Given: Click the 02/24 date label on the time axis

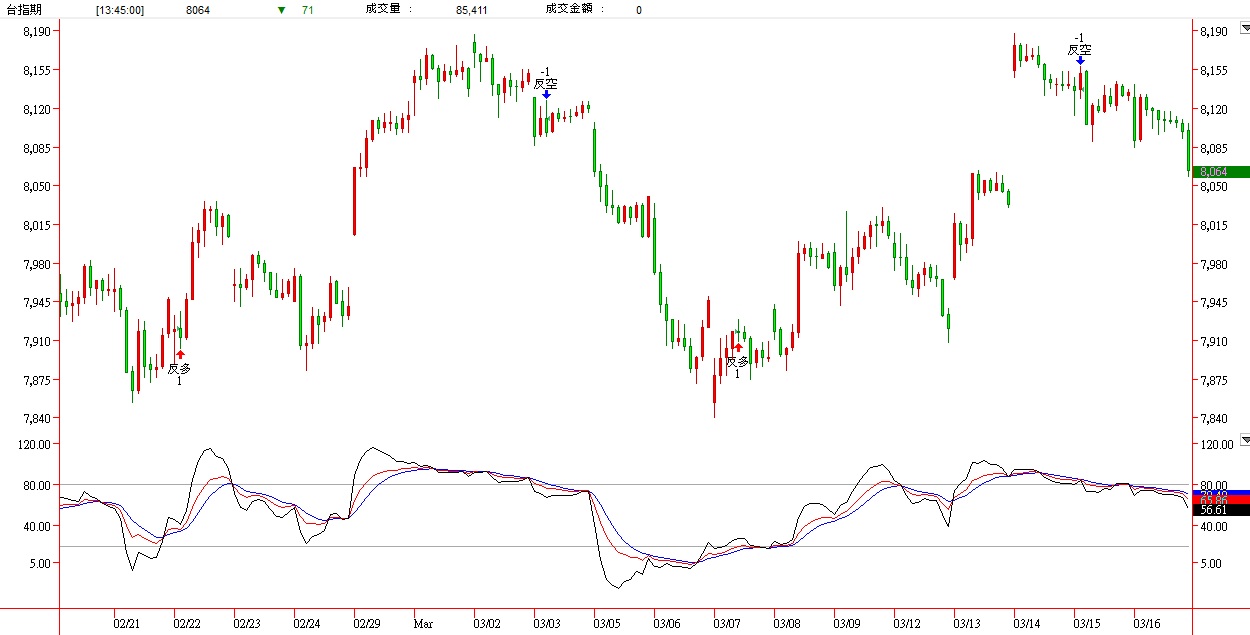Looking at the screenshot, I should (x=307, y=624).
